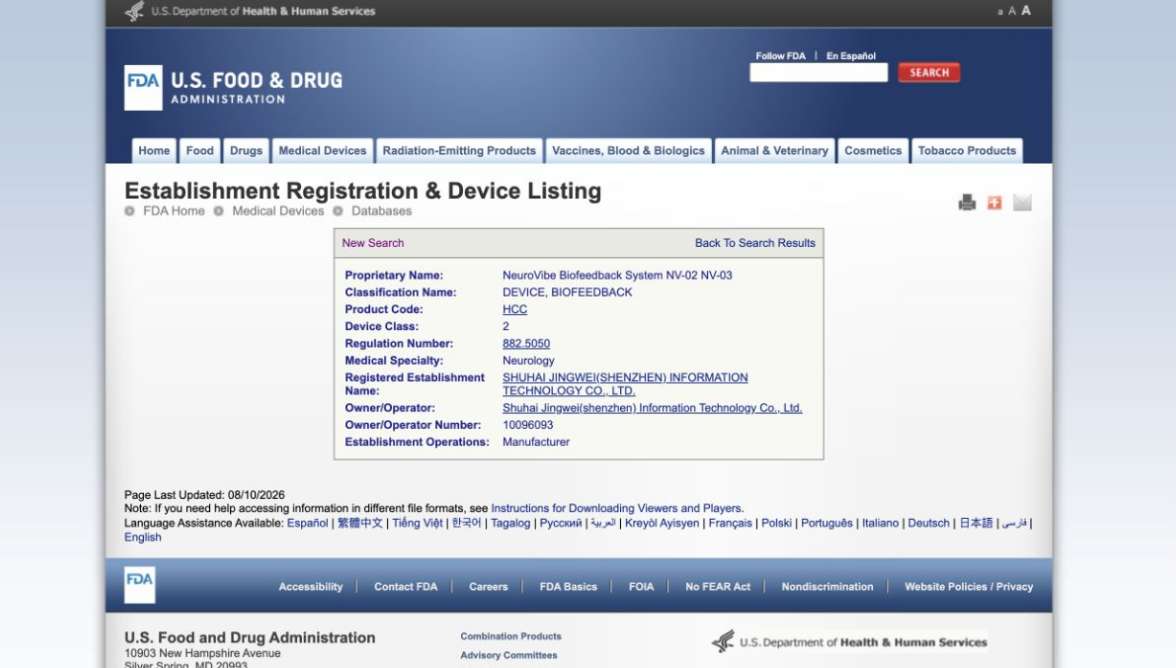Click the FDA logo in header
Screen dimensions: 1176x668
[x=143, y=87]
